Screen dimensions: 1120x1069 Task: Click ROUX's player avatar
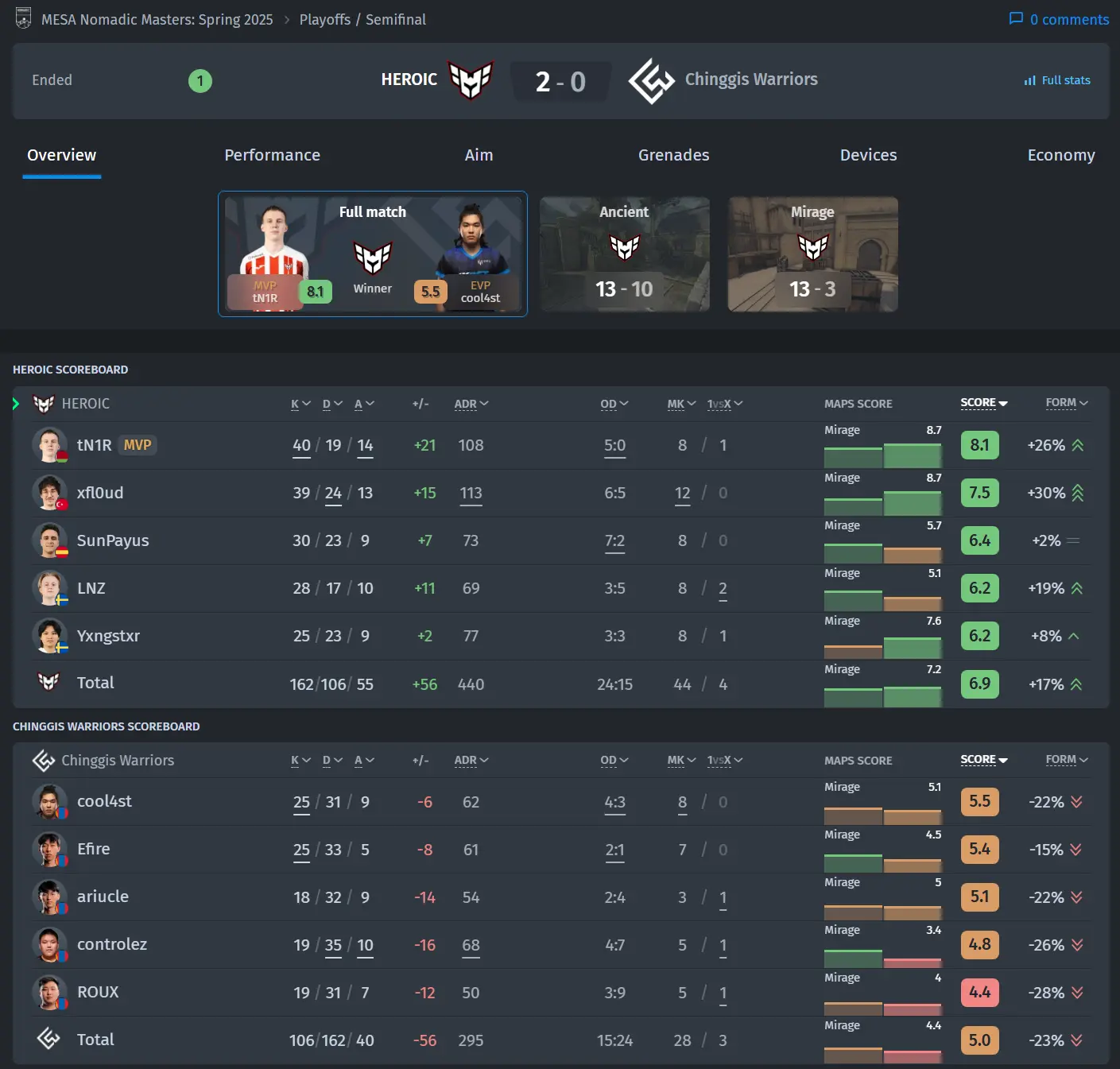(x=49, y=993)
